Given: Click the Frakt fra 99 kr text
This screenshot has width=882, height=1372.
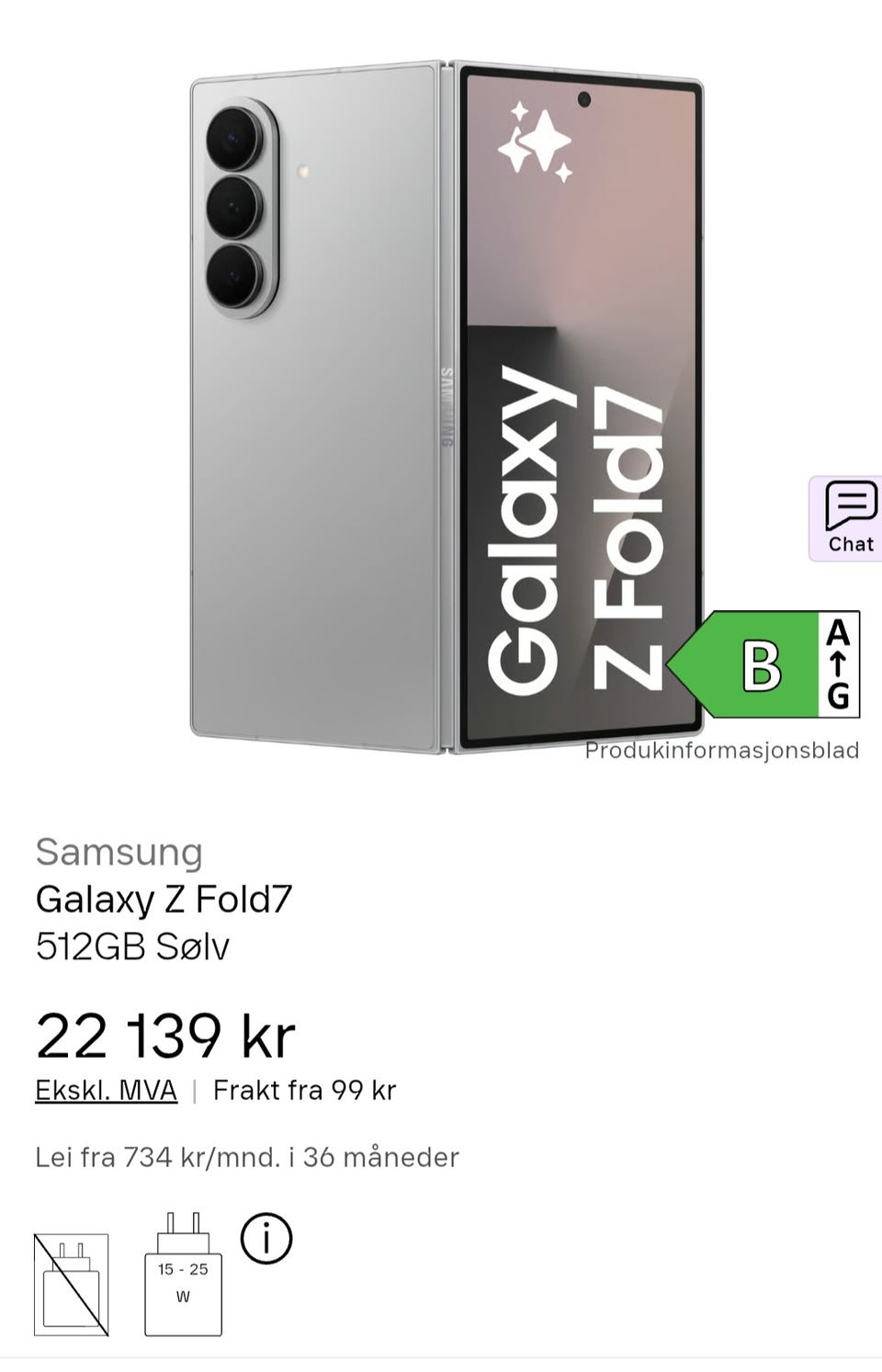Looking at the screenshot, I should pyautogui.click(x=304, y=1090).
